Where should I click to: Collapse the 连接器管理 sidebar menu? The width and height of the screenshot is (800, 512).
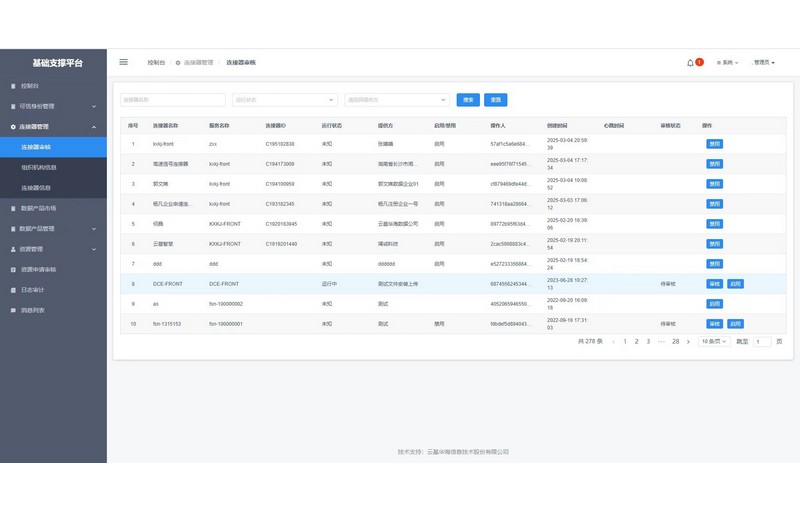[94, 127]
